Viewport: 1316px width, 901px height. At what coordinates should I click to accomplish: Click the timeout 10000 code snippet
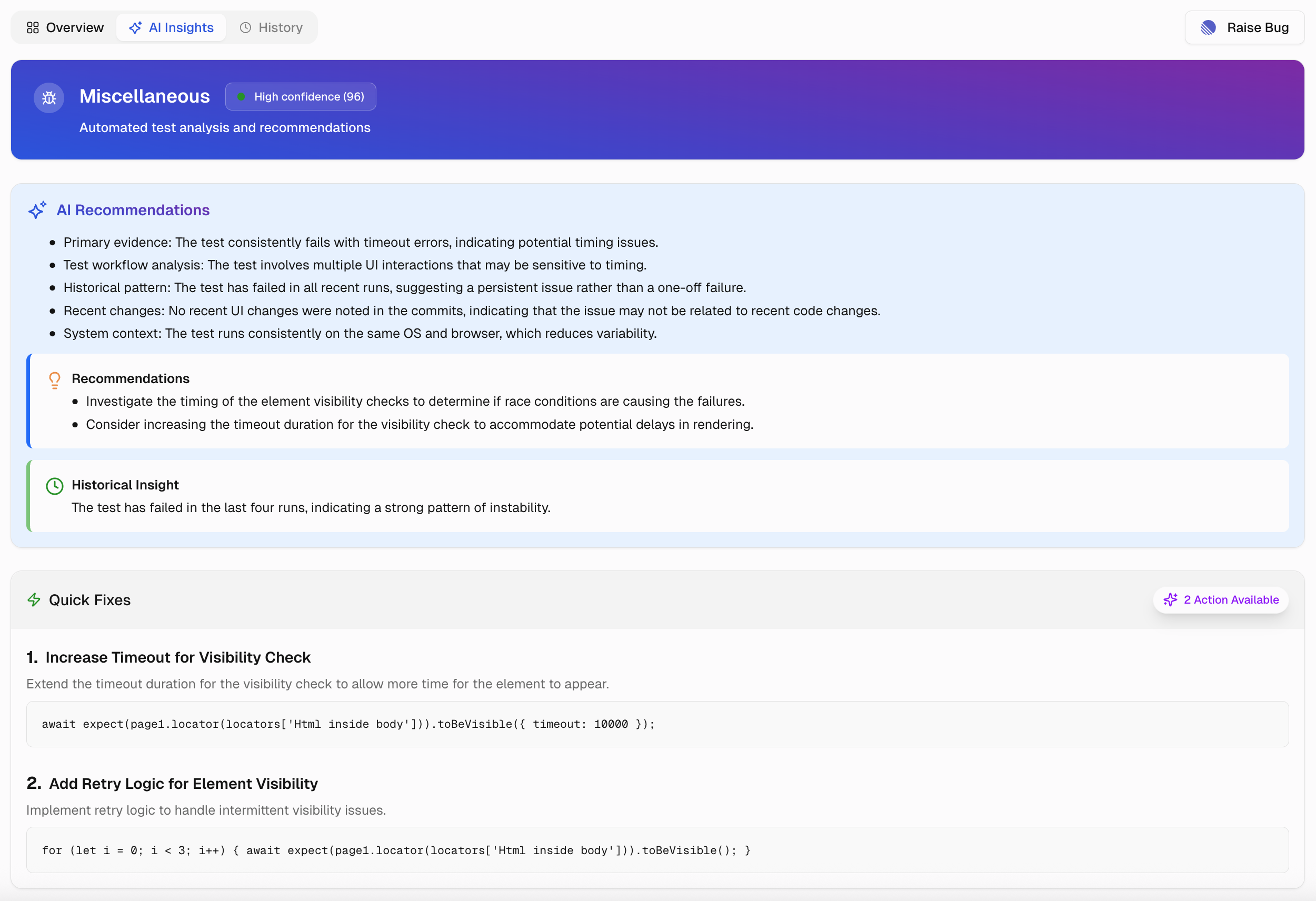pos(348,724)
